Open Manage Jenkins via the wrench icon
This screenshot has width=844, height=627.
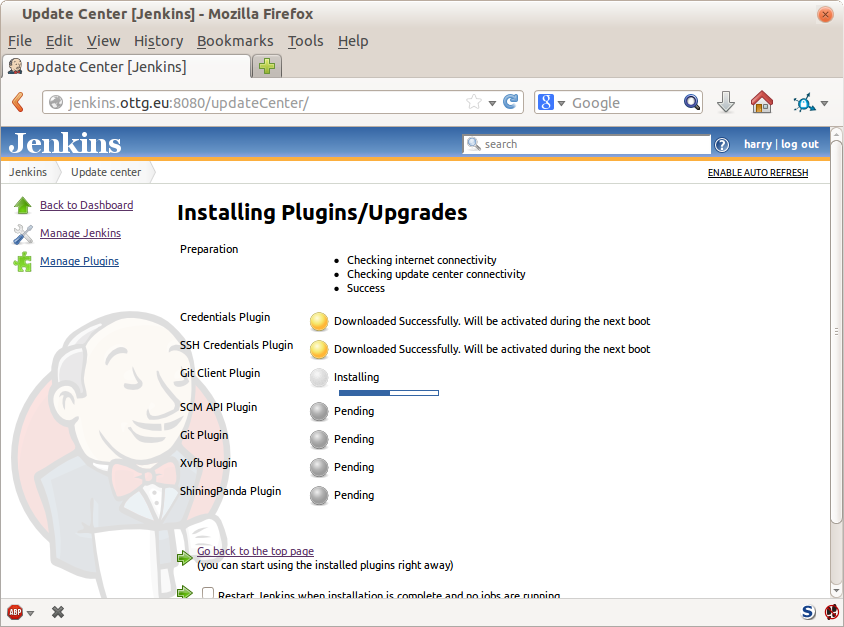tap(21, 233)
